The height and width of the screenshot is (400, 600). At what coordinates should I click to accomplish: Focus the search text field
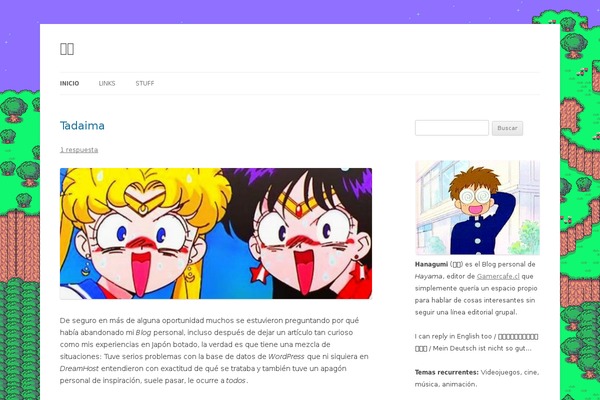pyautogui.click(x=452, y=128)
